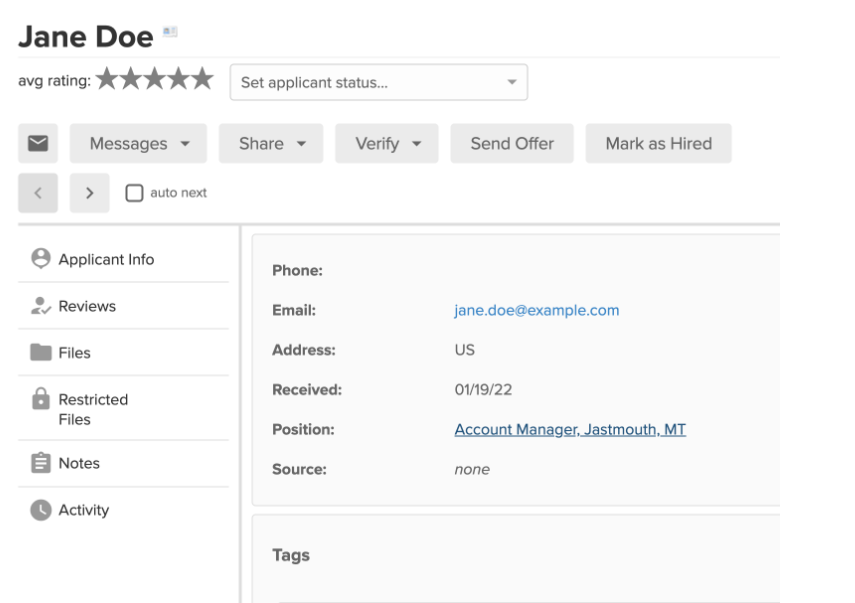Viewport: 855px width, 603px height.
Task: Click the Jane Doe name heading
Action: pyautogui.click(x=86, y=37)
